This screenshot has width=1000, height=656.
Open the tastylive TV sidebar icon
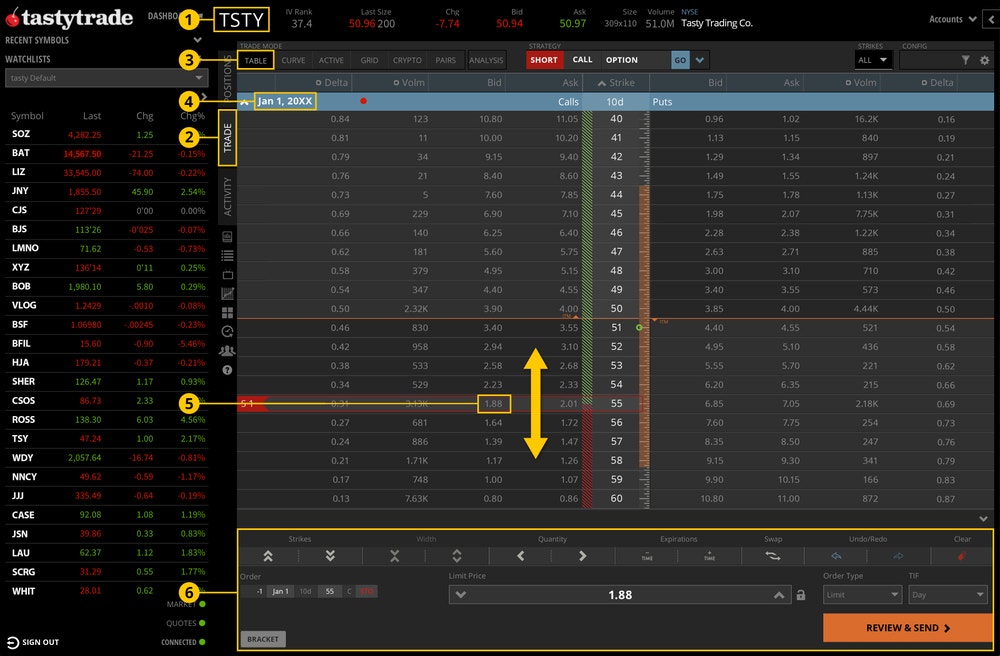227,275
